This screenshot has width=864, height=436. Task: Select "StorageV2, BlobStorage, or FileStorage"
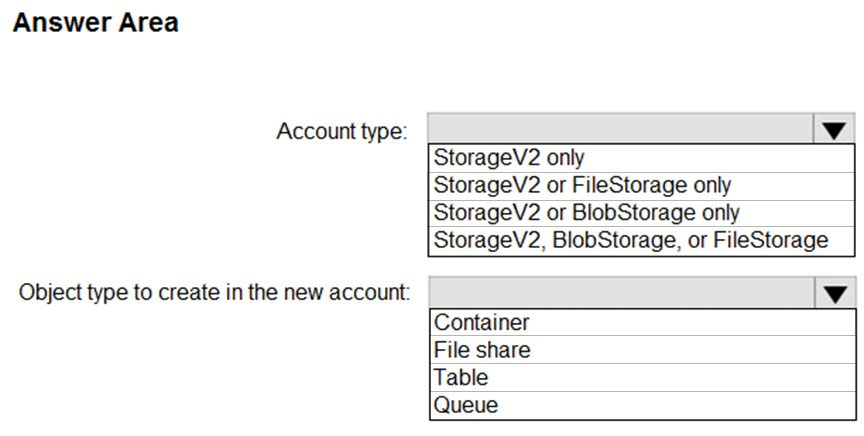click(x=630, y=239)
